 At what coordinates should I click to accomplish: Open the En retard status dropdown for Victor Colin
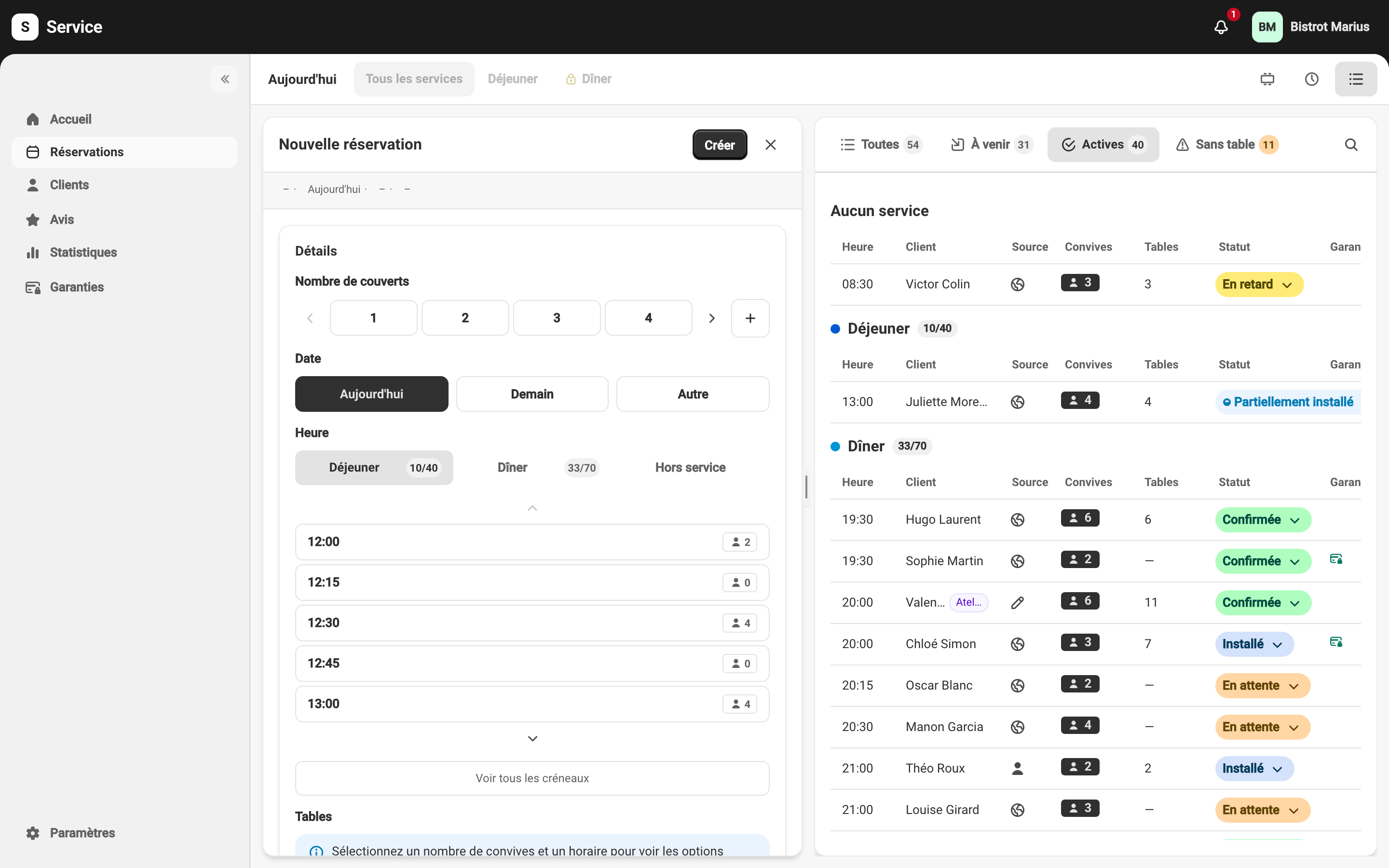point(1259,284)
